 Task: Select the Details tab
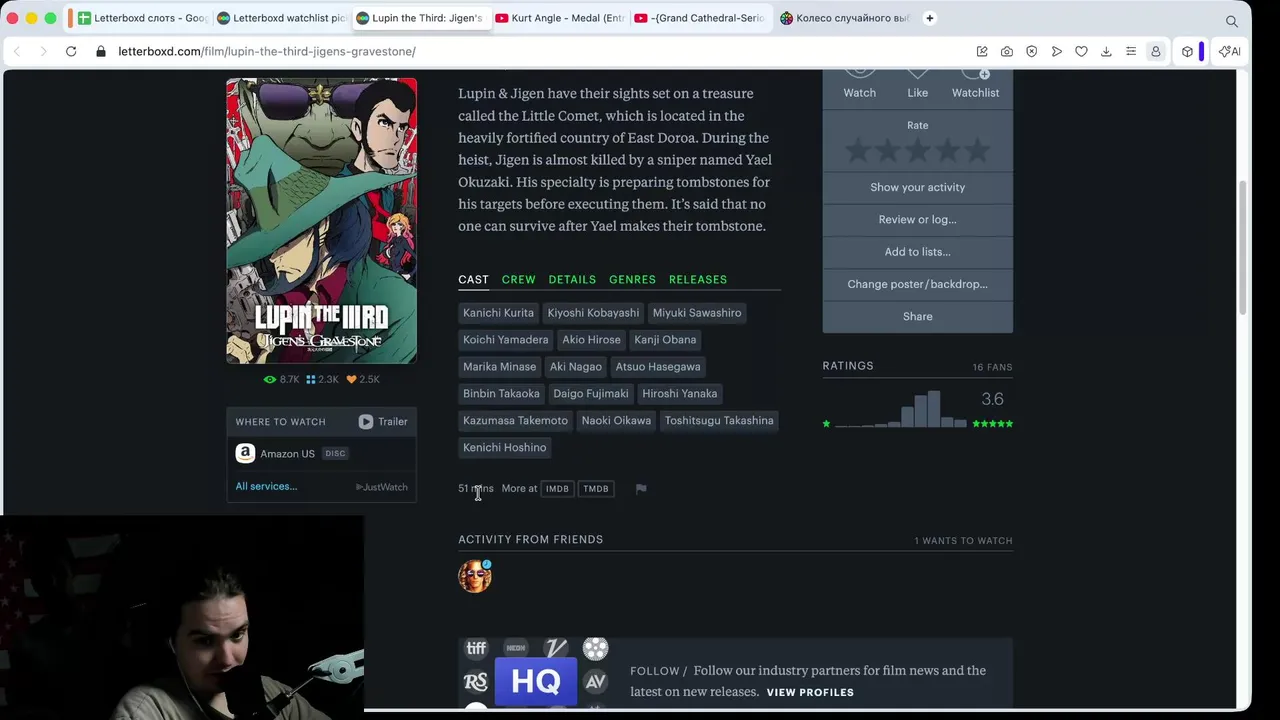[572, 280]
